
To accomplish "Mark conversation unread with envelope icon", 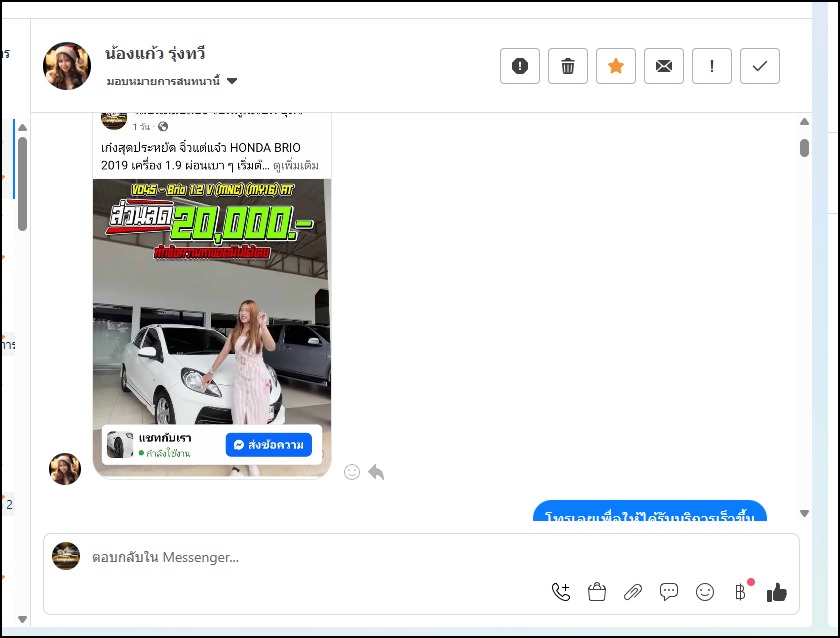I will click(x=664, y=66).
